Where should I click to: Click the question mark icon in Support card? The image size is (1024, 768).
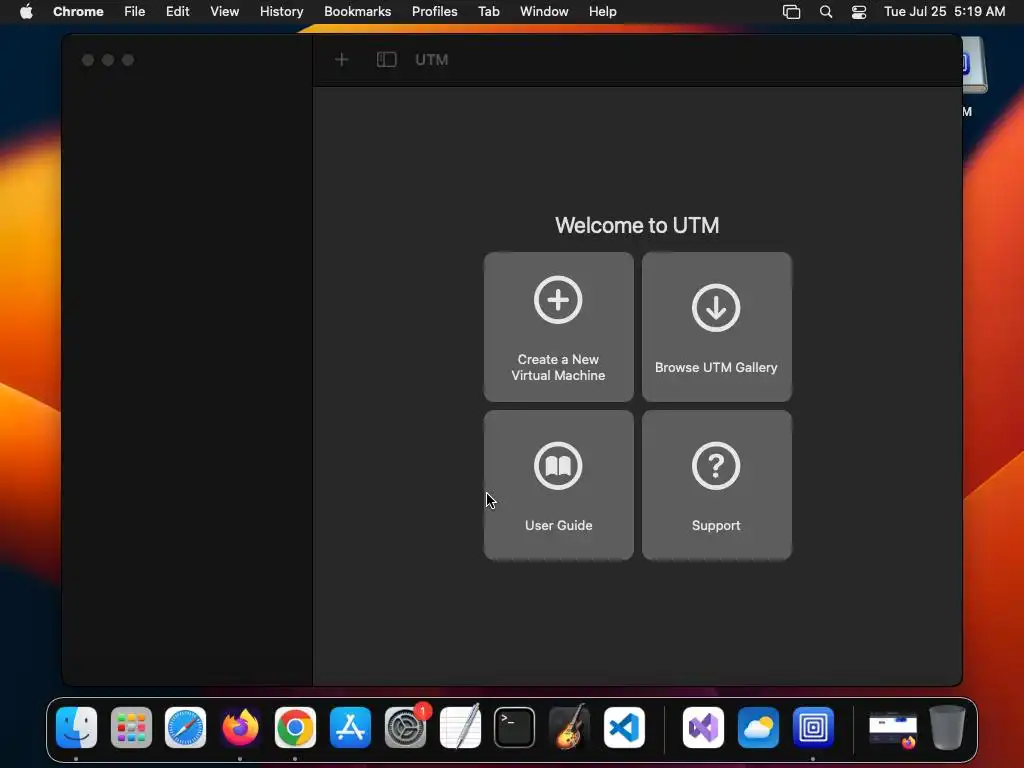[x=716, y=466]
